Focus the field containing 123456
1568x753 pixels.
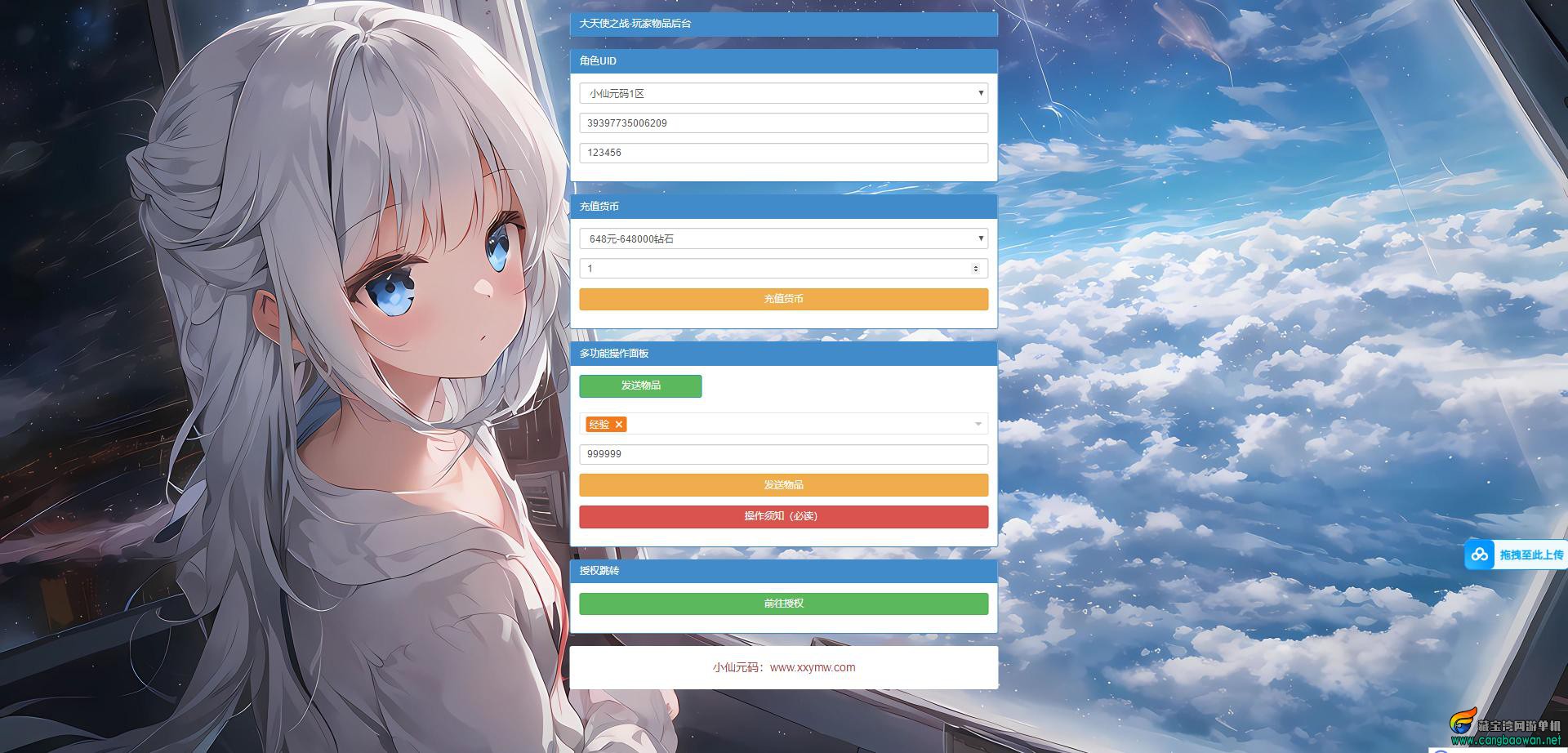[783, 153]
